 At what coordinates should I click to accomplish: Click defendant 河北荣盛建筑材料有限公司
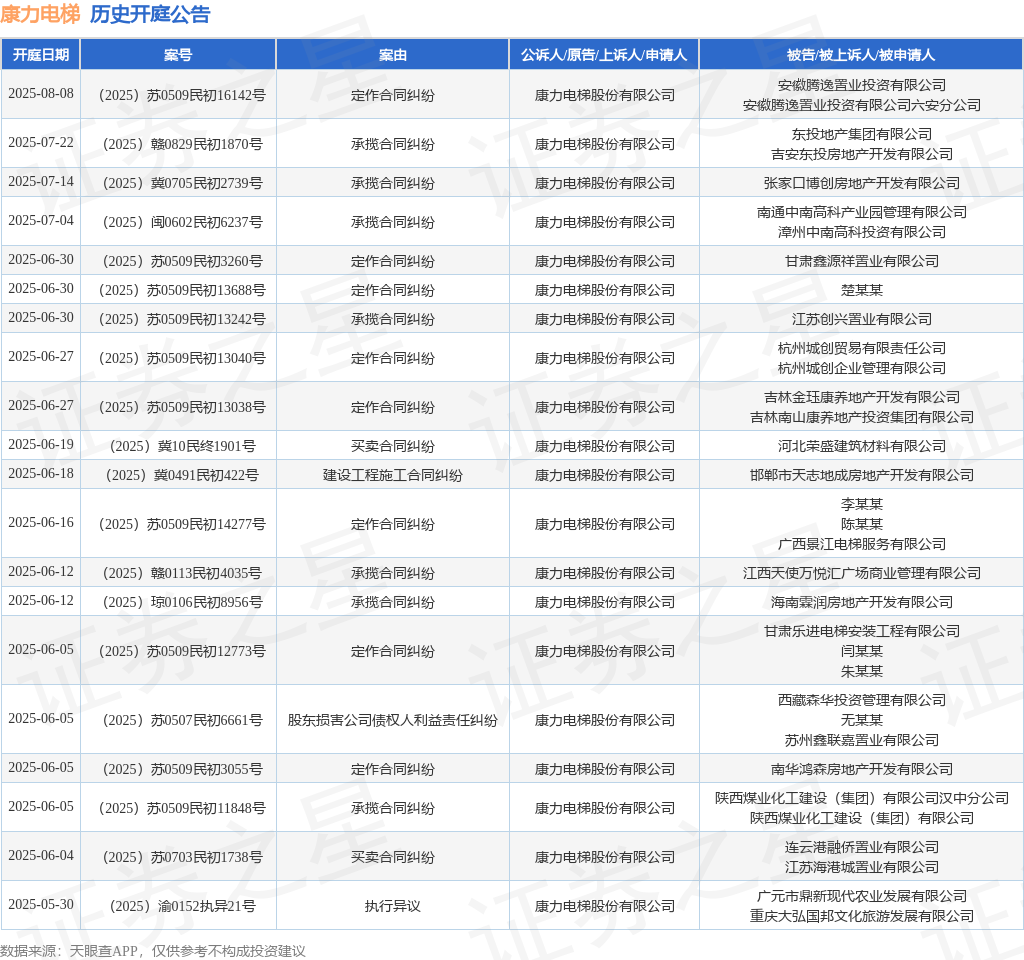click(861, 447)
